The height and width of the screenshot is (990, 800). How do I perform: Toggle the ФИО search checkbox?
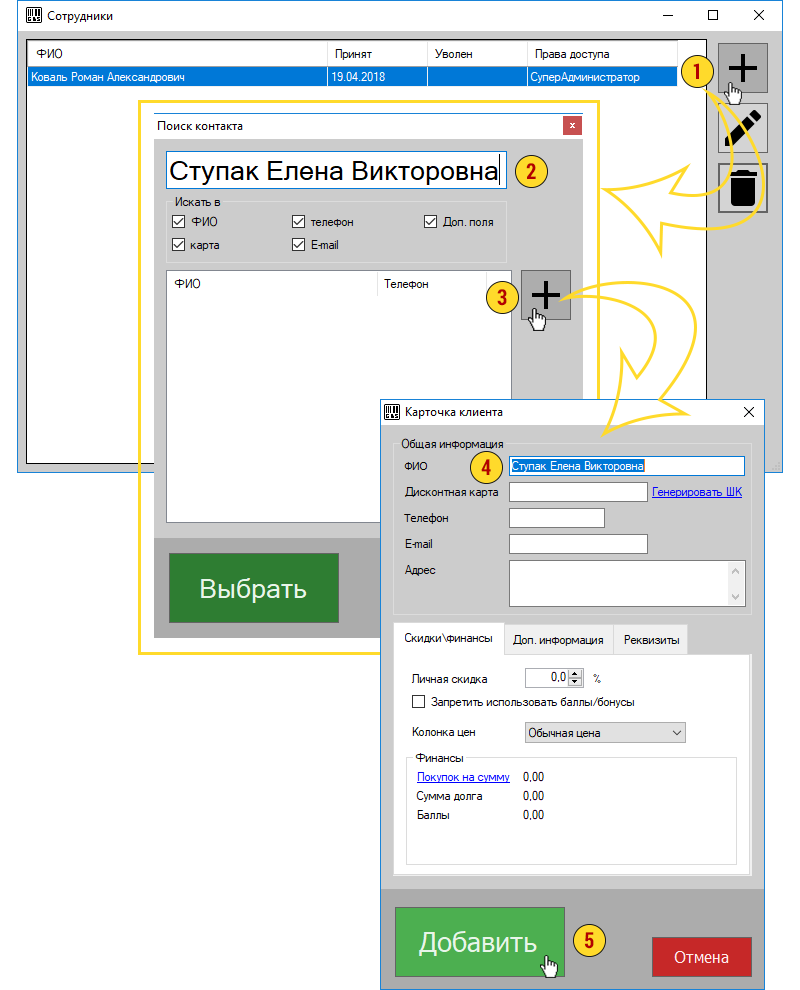tap(179, 222)
